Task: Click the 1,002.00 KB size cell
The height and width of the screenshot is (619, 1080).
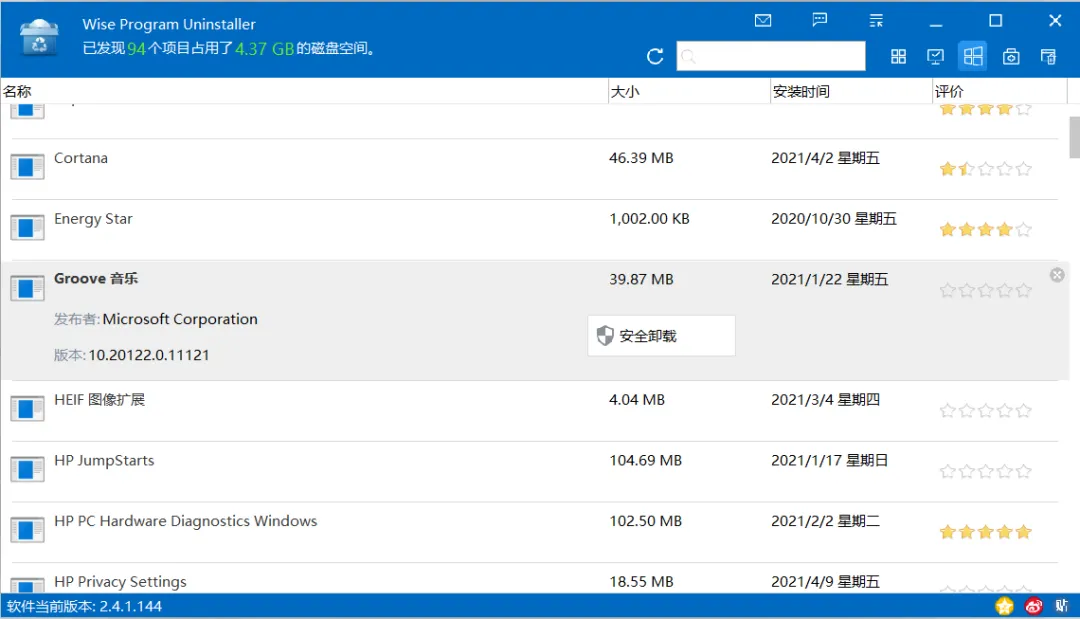Action: click(649, 219)
